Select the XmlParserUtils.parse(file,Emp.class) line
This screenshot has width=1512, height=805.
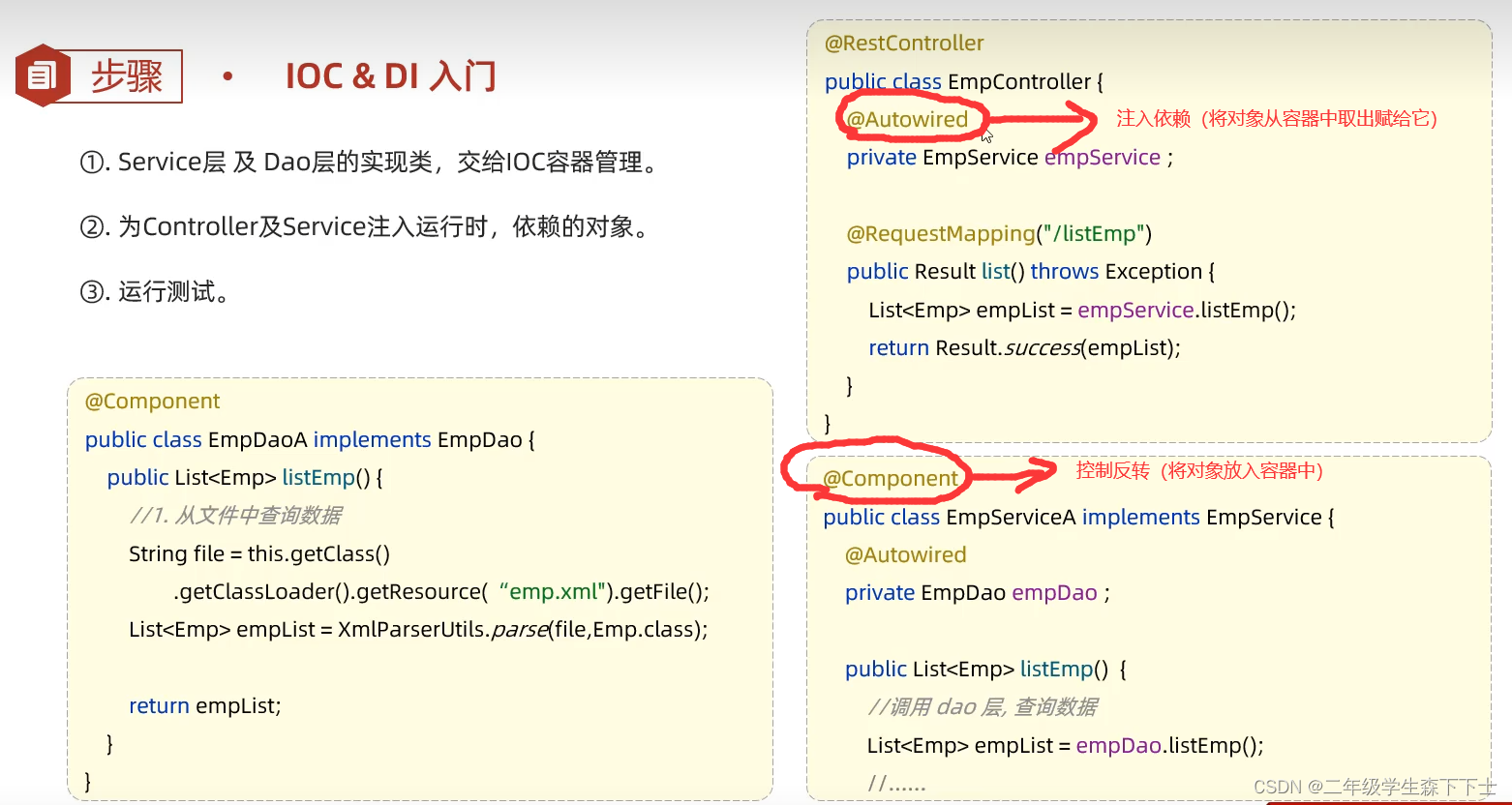418,630
